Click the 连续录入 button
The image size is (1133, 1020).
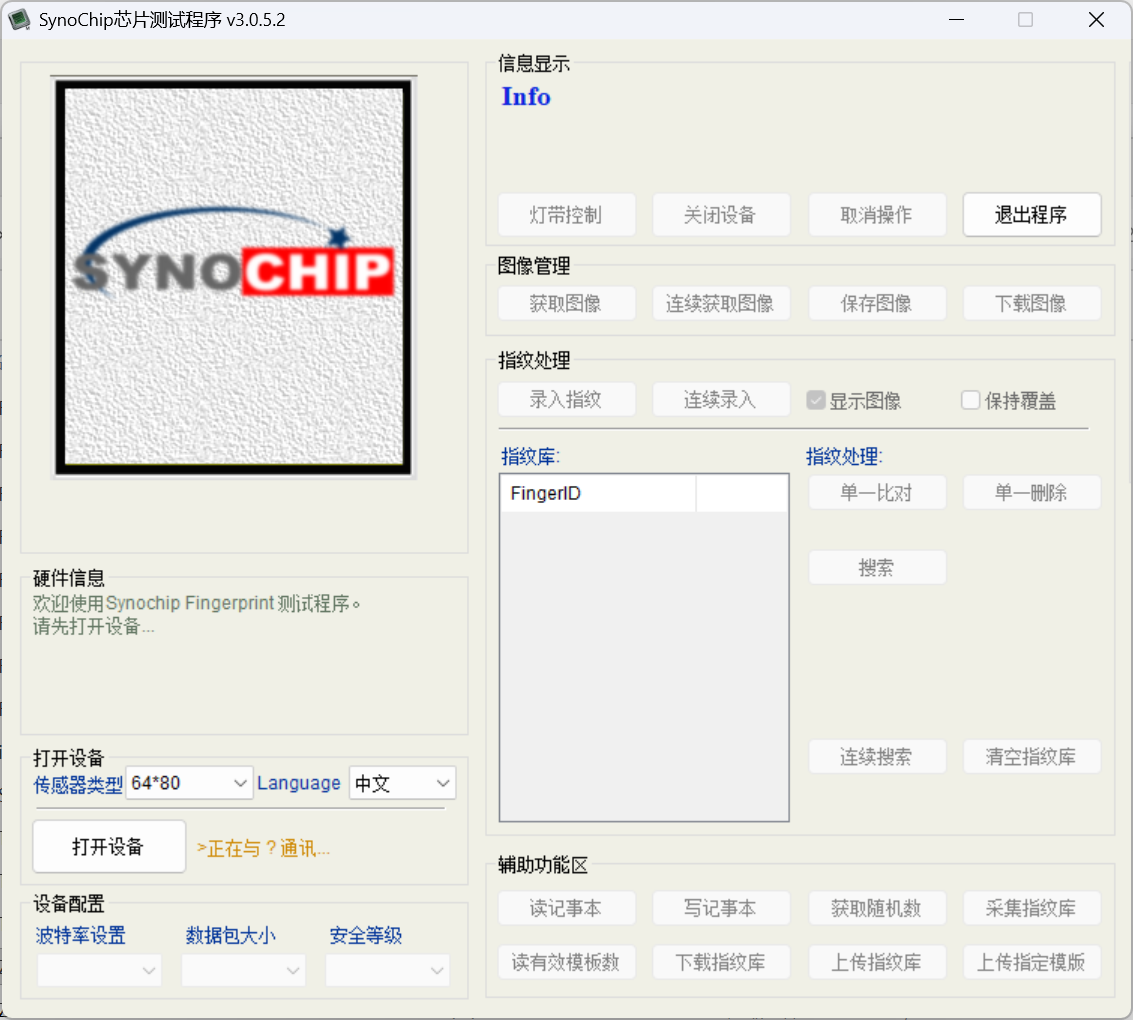pos(721,399)
